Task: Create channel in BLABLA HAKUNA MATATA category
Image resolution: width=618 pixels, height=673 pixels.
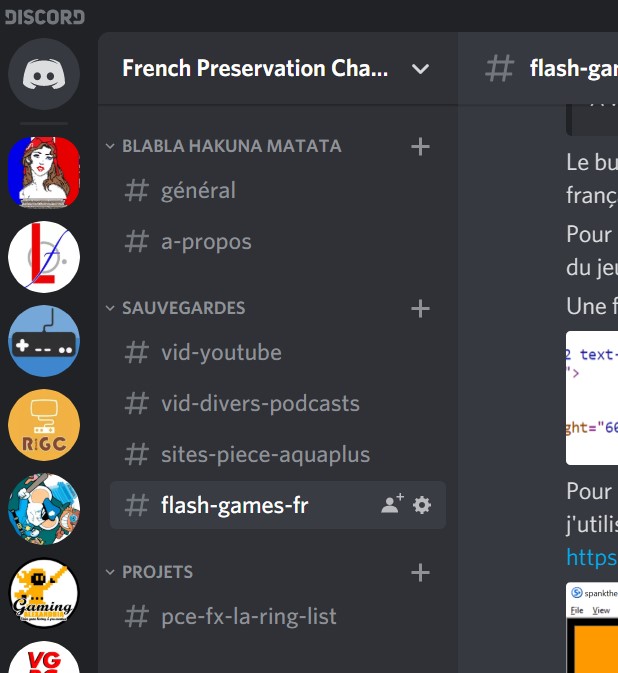Action: click(x=420, y=146)
